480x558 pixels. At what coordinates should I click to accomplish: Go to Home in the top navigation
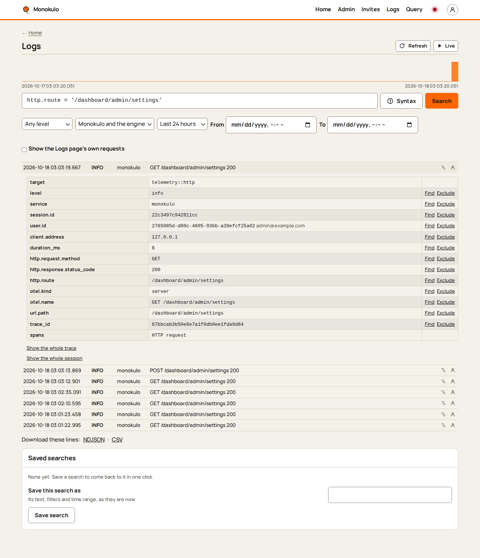323,10
